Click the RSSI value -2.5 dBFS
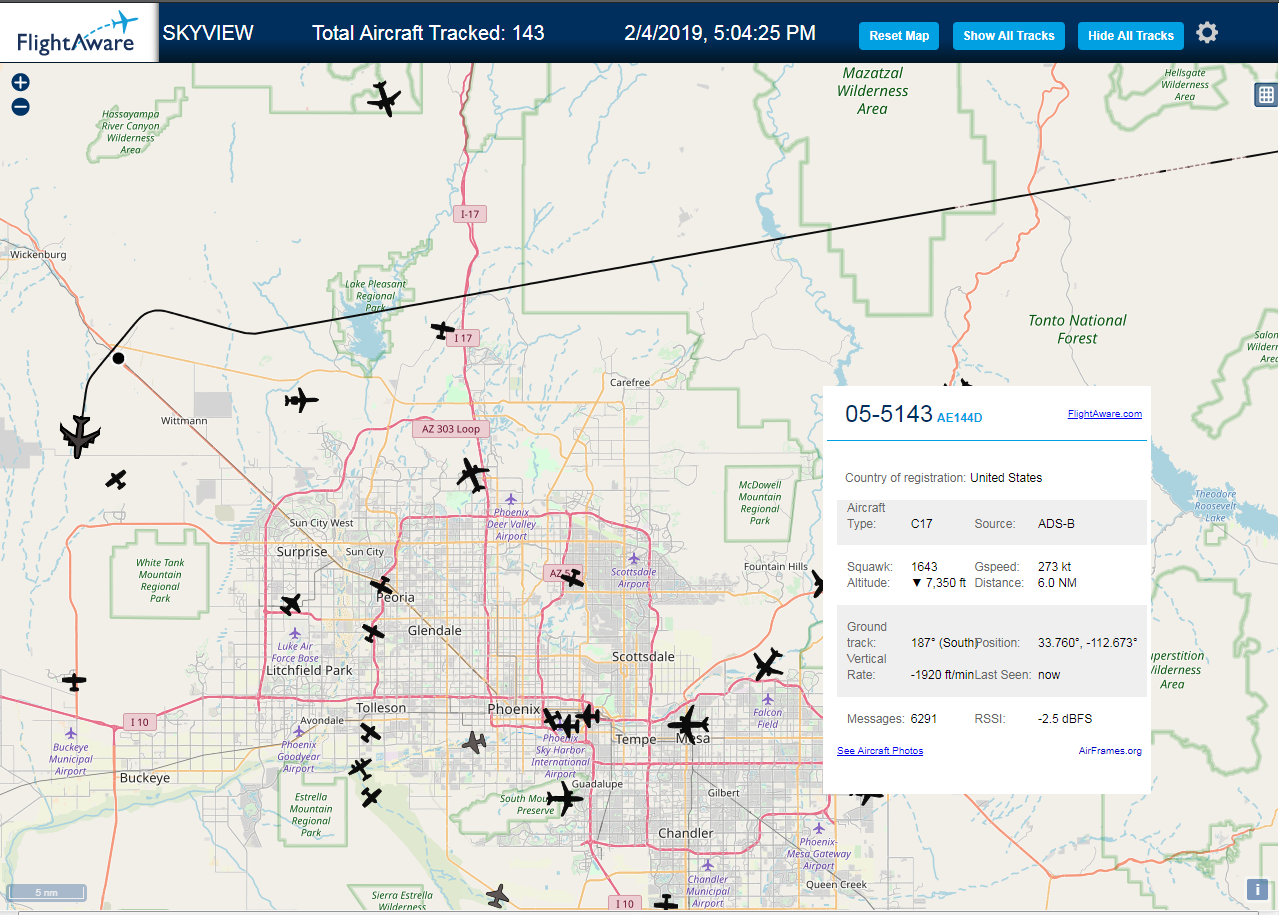The image size is (1279, 915). click(x=1066, y=719)
